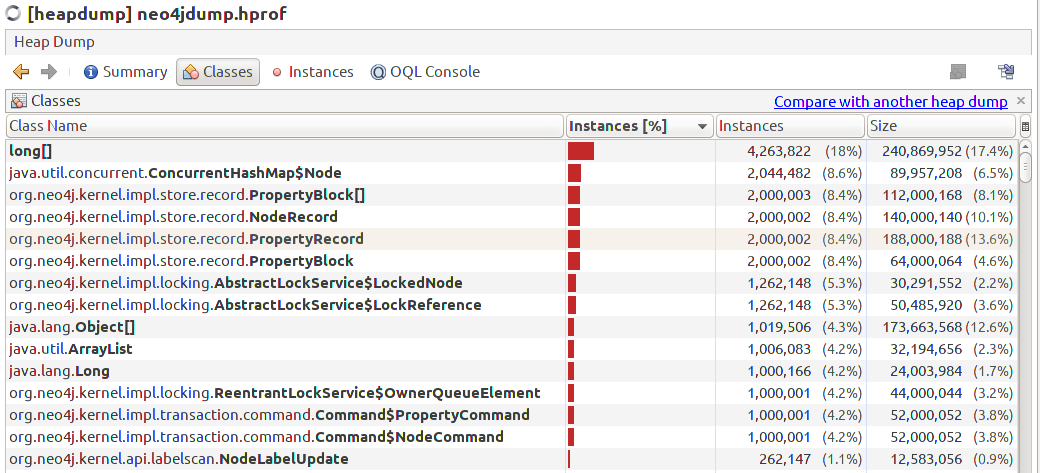Open the column chooser icon beside Size
This screenshot has width=1040, height=473.
[x=1025, y=126]
